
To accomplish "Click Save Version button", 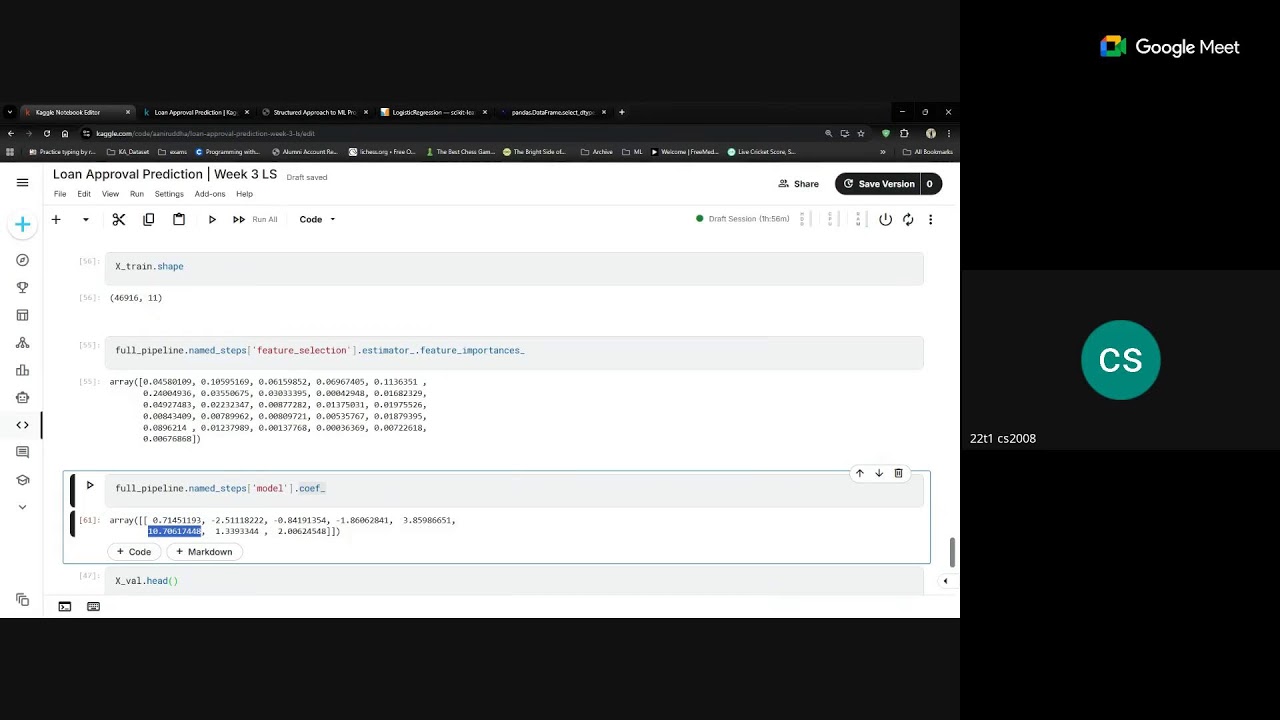I will [878, 184].
